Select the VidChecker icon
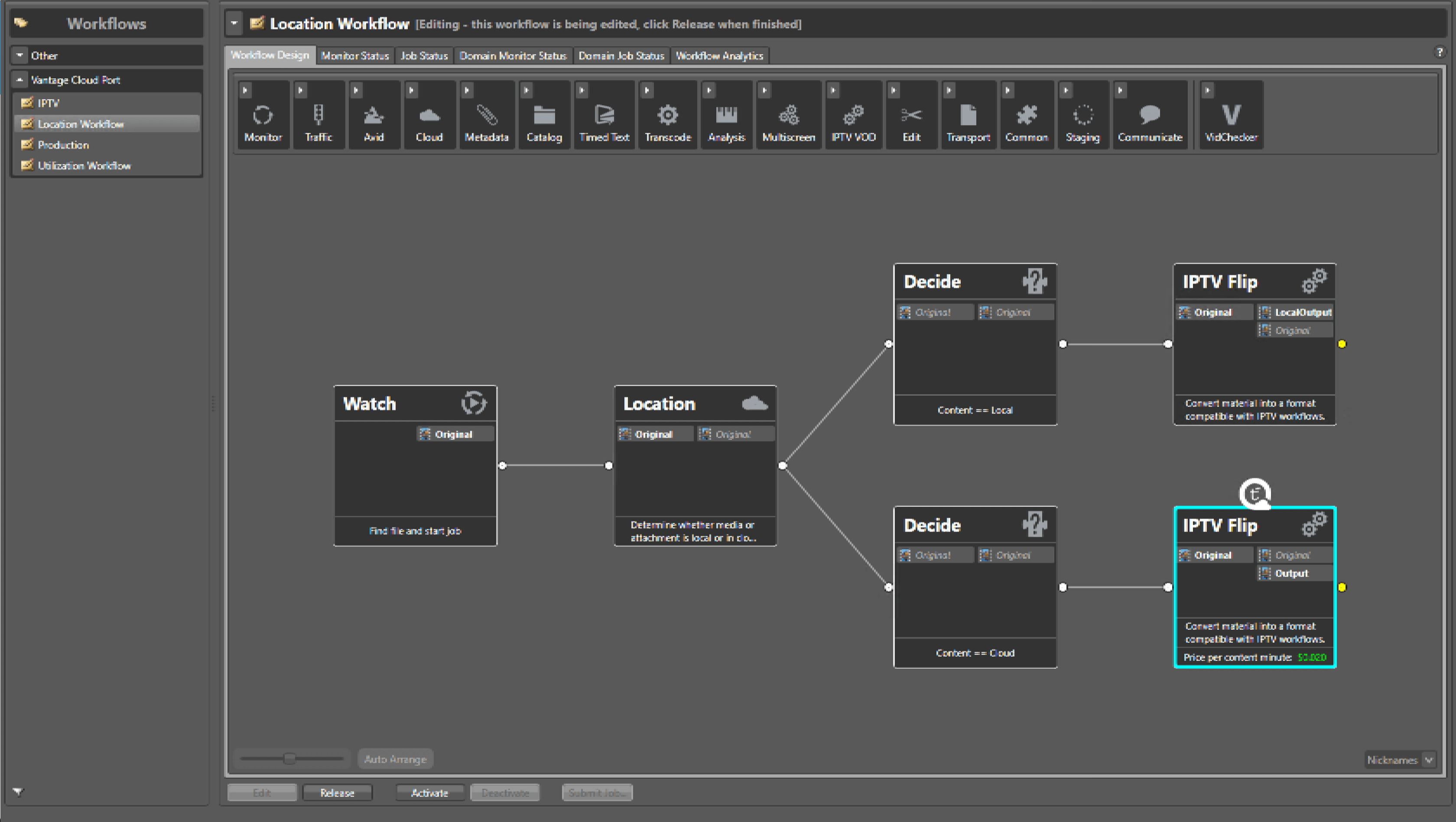 click(1231, 115)
